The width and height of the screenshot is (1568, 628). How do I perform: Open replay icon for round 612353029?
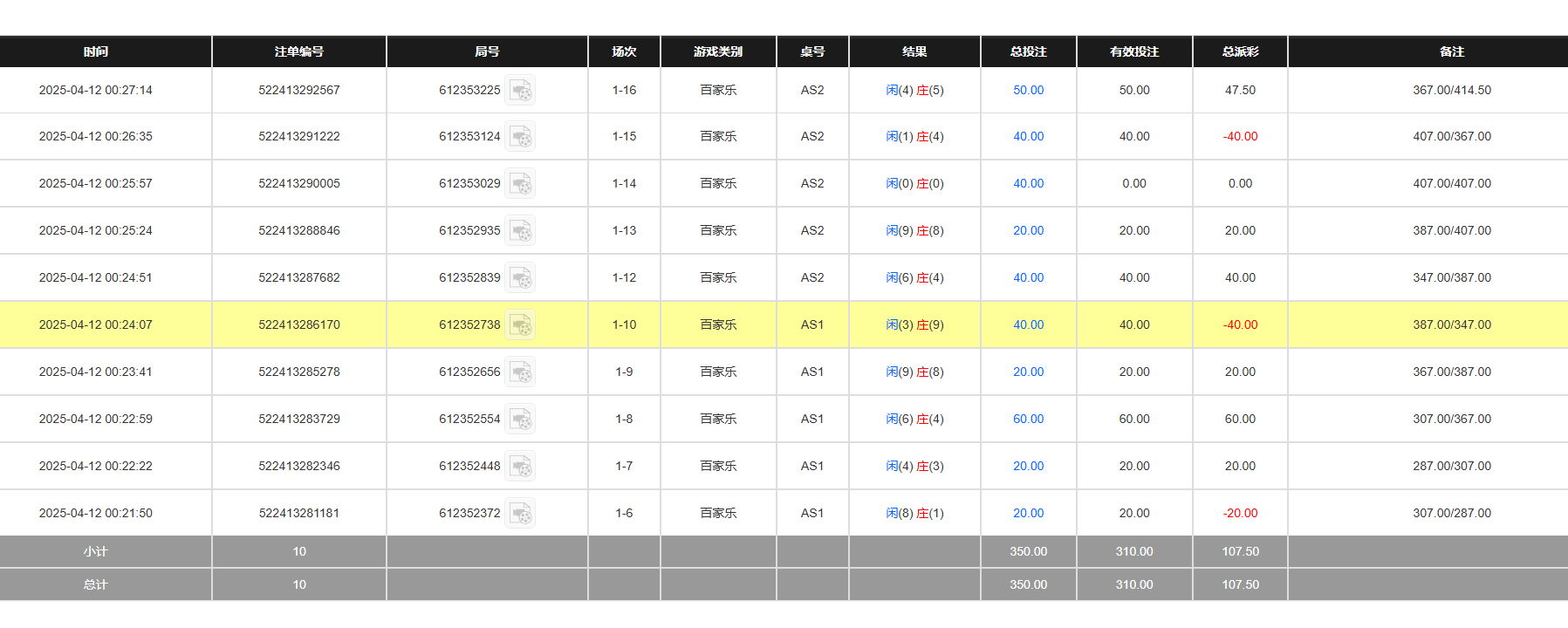[x=520, y=184]
